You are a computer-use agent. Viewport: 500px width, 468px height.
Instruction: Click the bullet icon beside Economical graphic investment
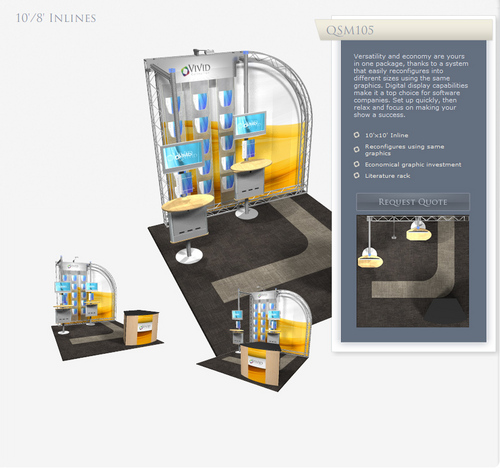[x=357, y=164]
